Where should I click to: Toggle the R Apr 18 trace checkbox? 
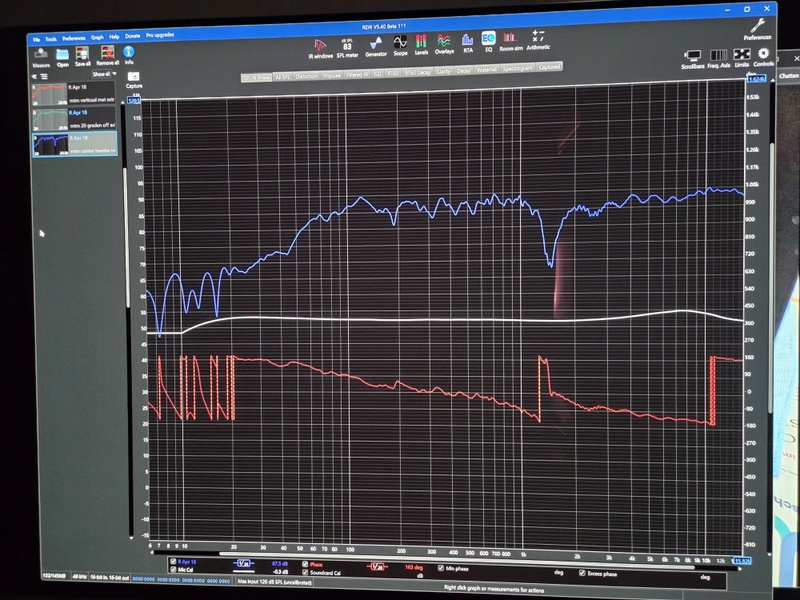[x=173, y=562]
